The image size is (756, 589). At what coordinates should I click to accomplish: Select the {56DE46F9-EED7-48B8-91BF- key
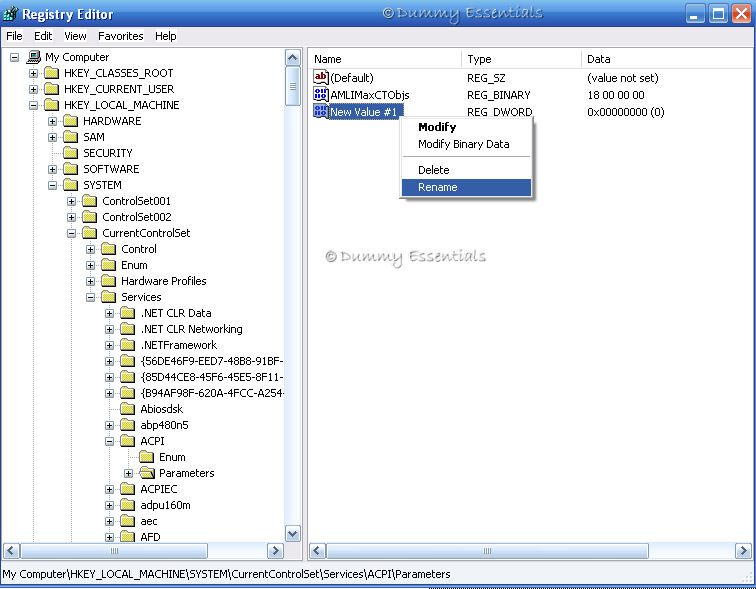(212, 361)
